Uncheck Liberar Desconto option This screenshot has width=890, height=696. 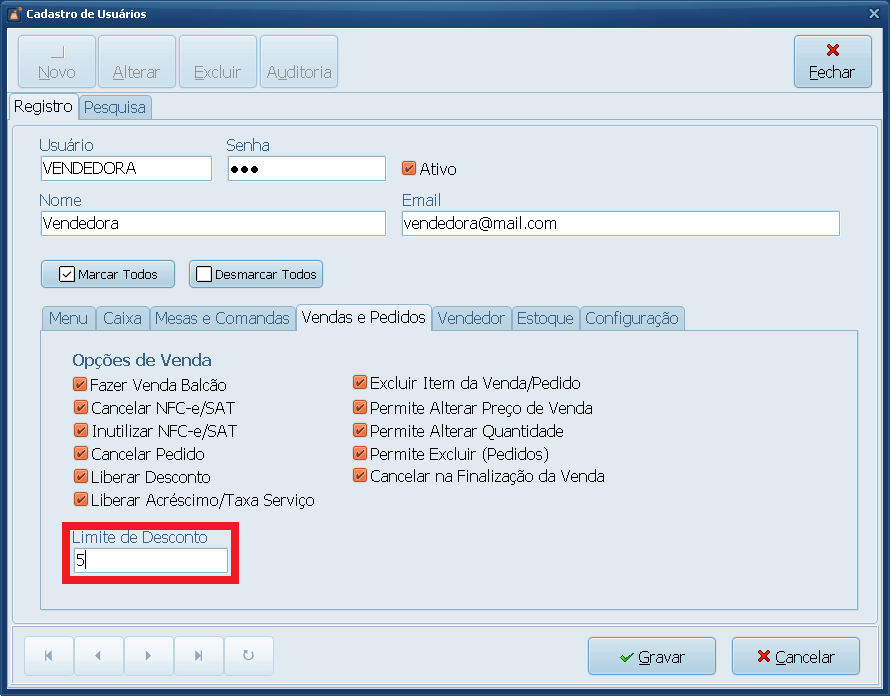pos(80,477)
